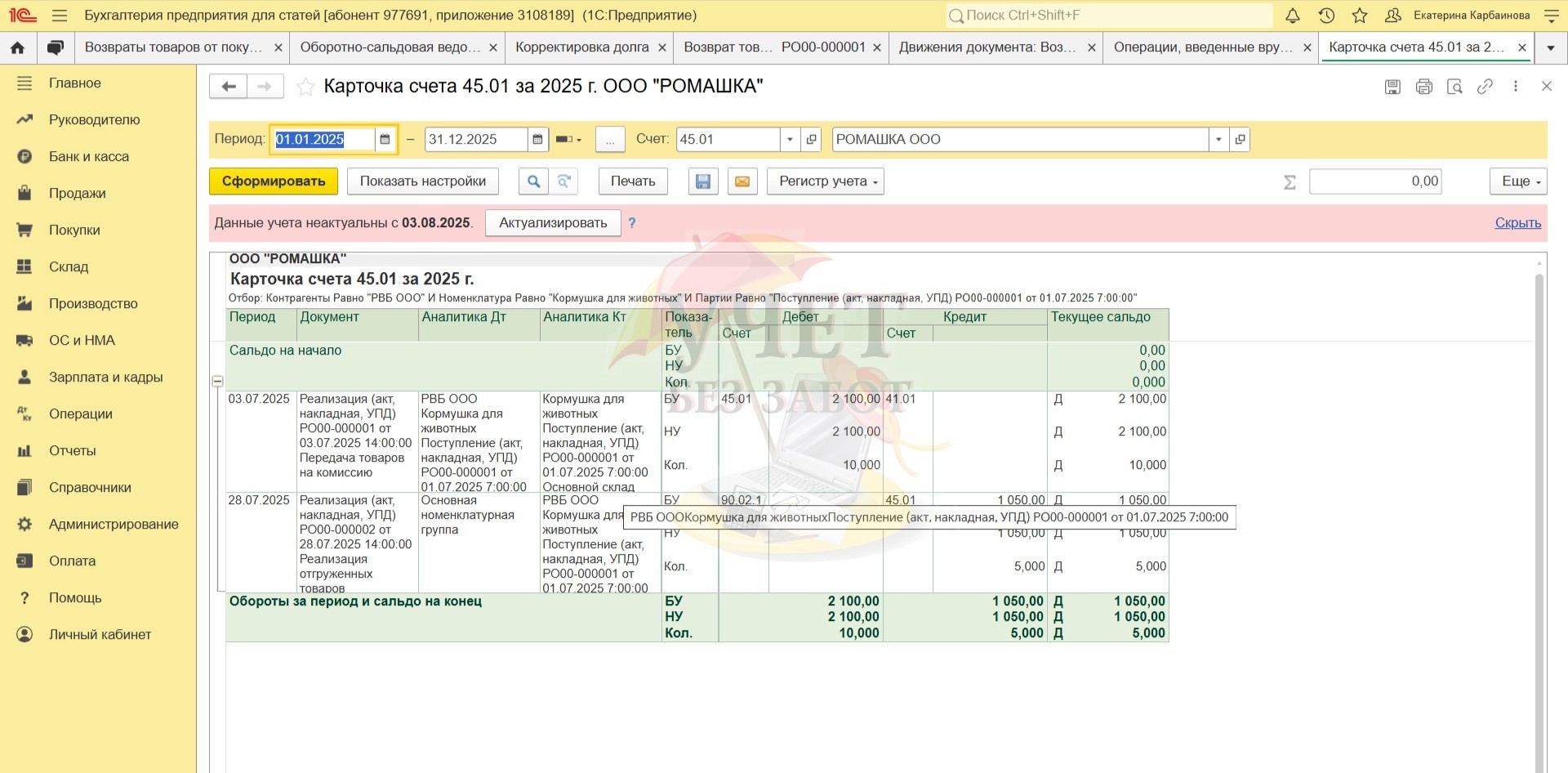This screenshot has height=773, width=1568.
Task: Open the Регистр учета dropdown menu
Action: point(826,181)
